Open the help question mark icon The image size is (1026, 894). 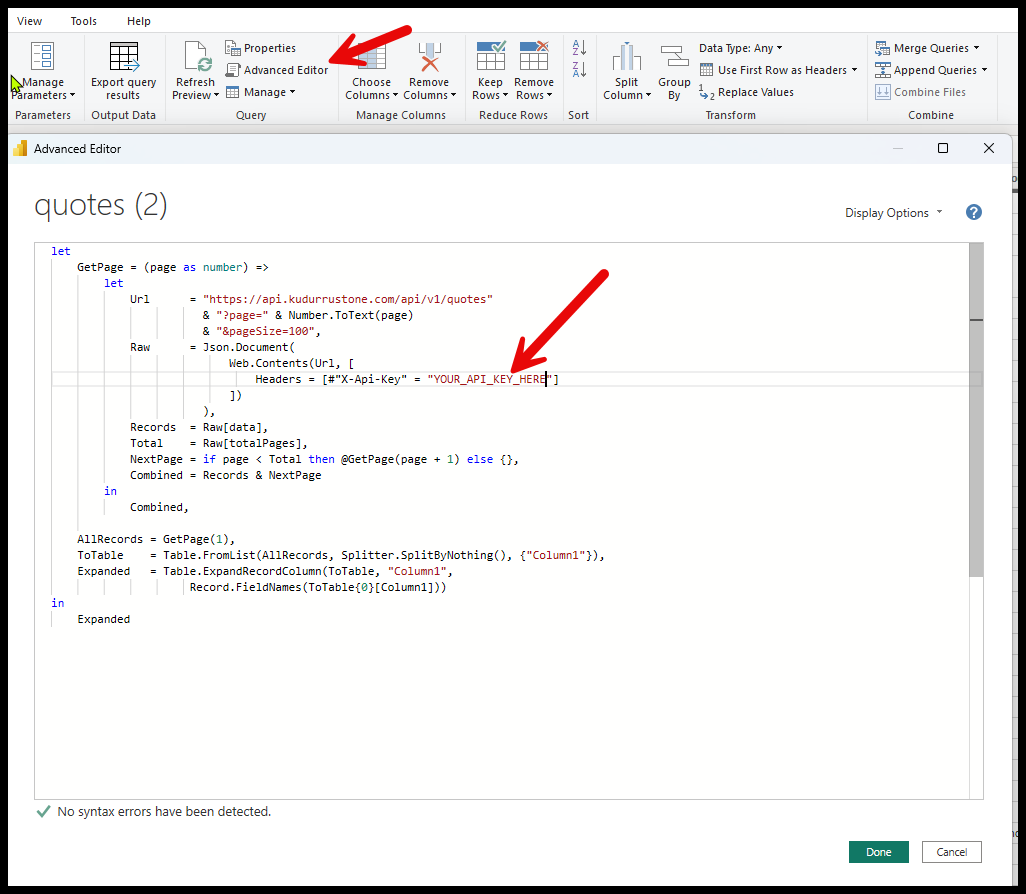click(x=974, y=212)
